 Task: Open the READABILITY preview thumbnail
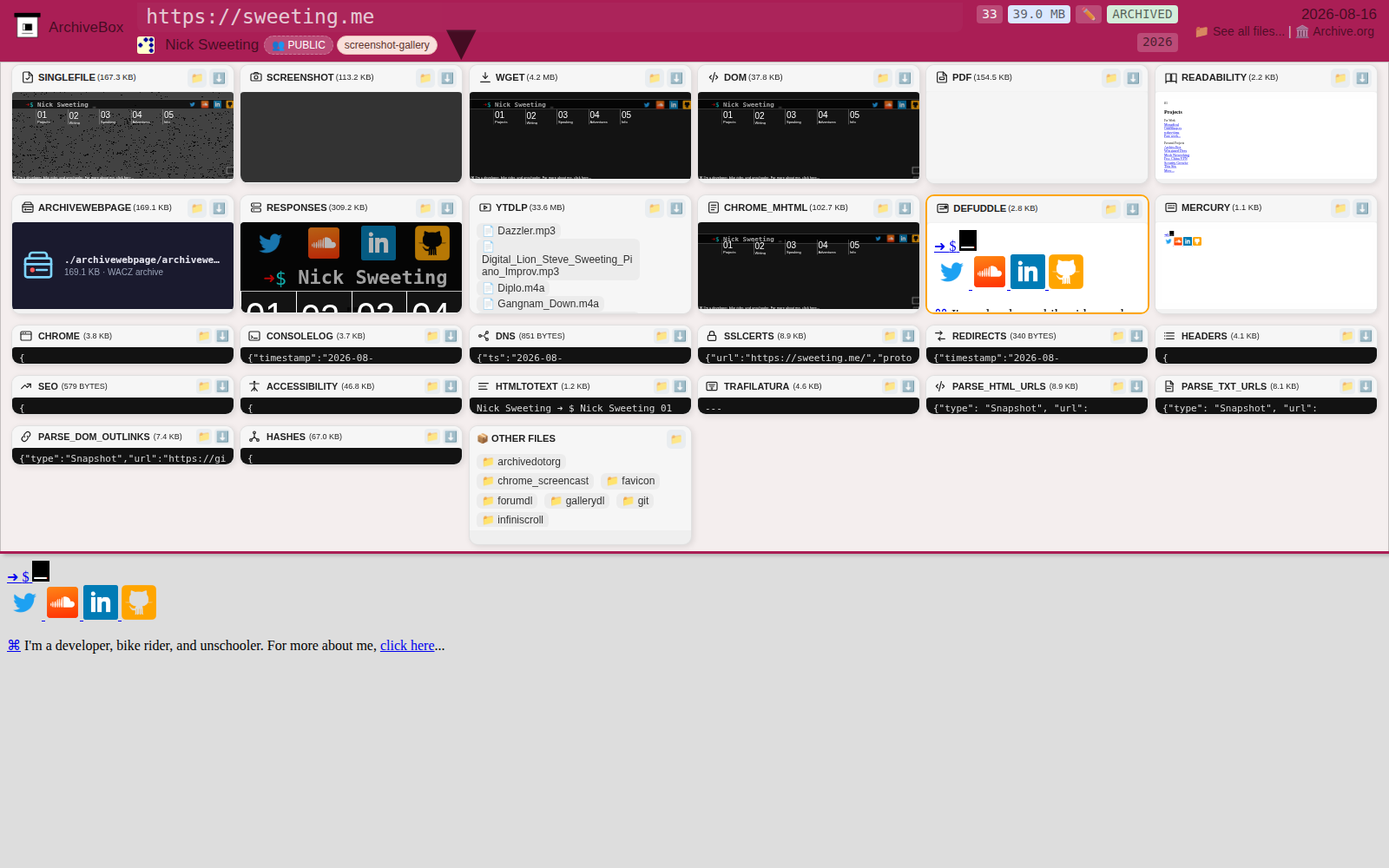pyautogui.click(x=1266, y=135)
